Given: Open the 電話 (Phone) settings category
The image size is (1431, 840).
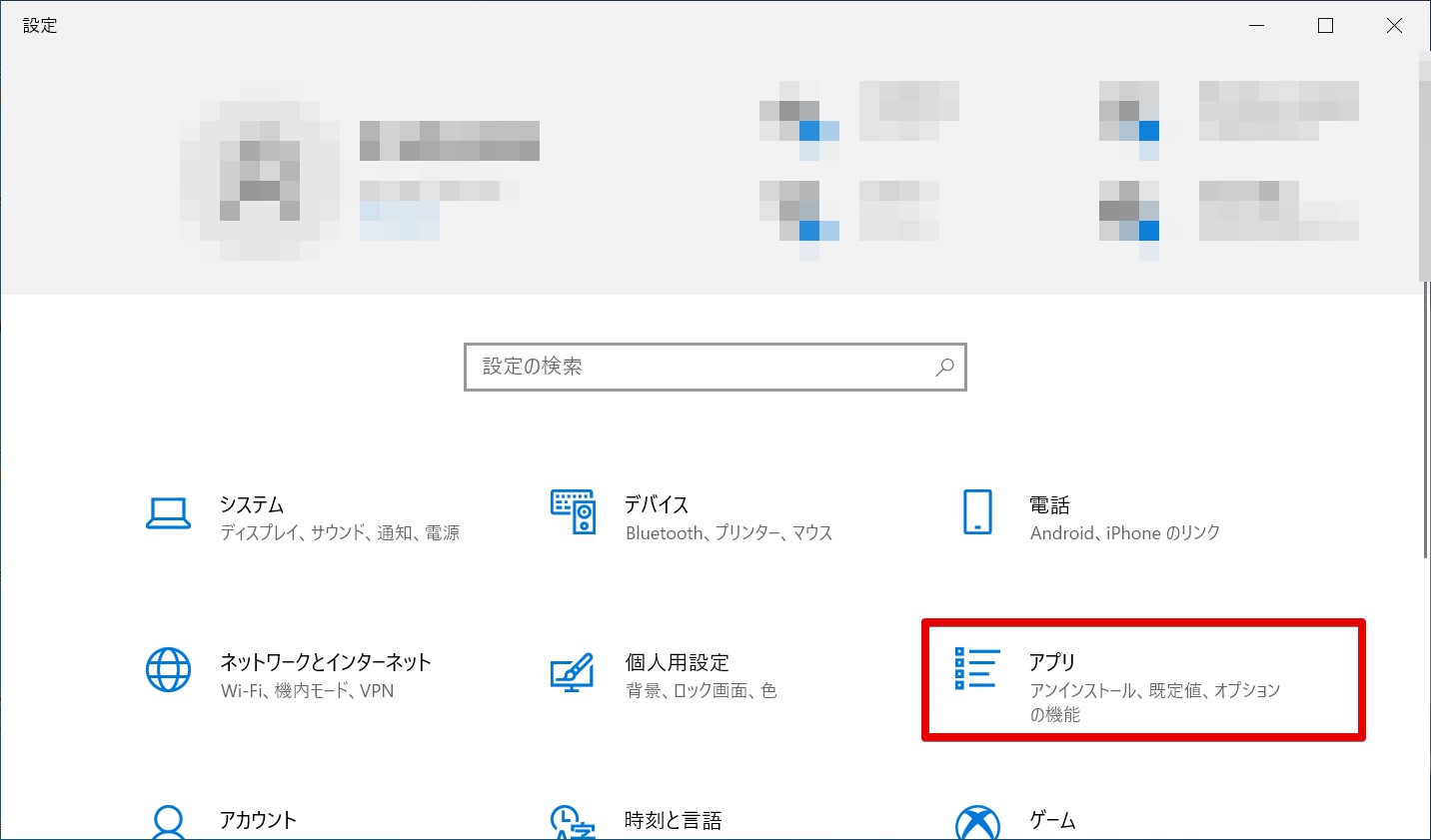Looking at the screenshot, I should (x=1050, y=504).
